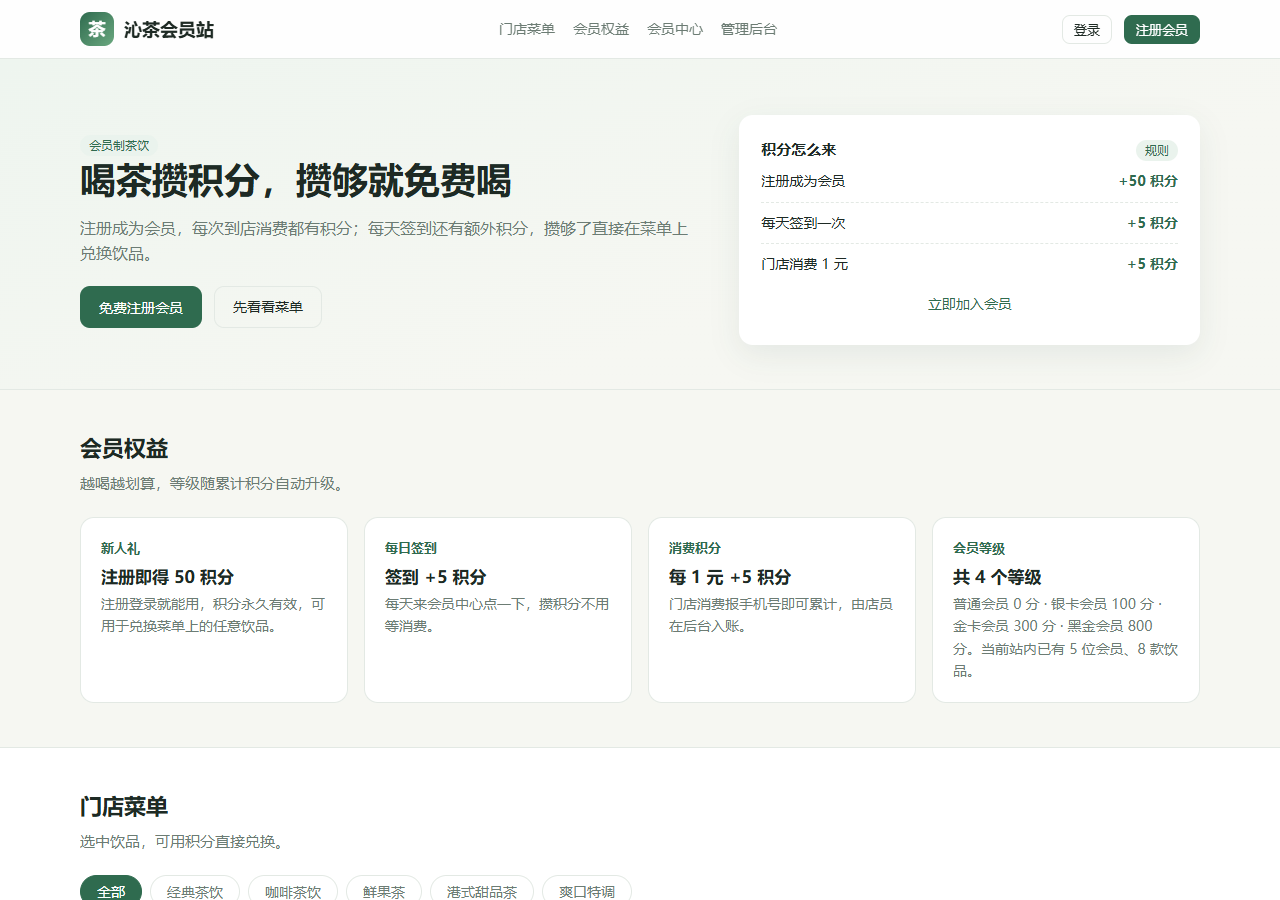This screenshot has width=1280, height=900.
Task: Click the 每 1 元 +5 积分 card title
Action: (730, 577)
